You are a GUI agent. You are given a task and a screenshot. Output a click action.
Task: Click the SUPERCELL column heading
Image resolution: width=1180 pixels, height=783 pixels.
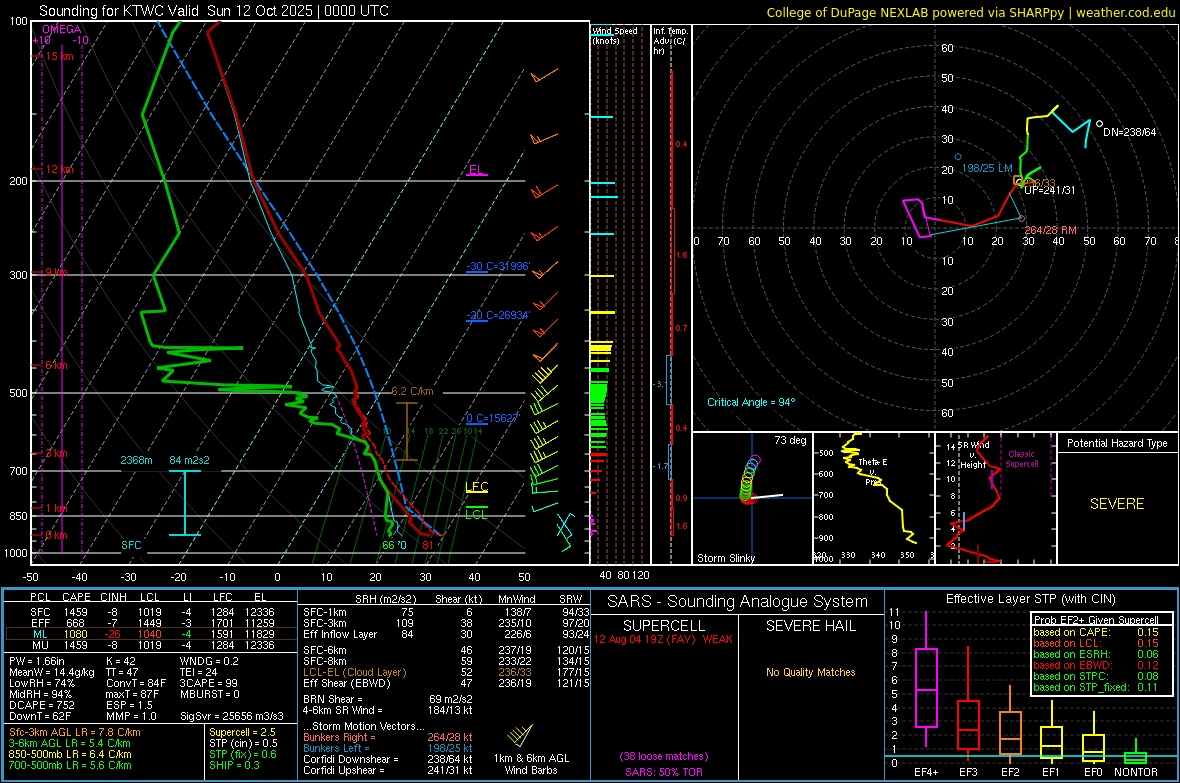[x=664, y=626]
